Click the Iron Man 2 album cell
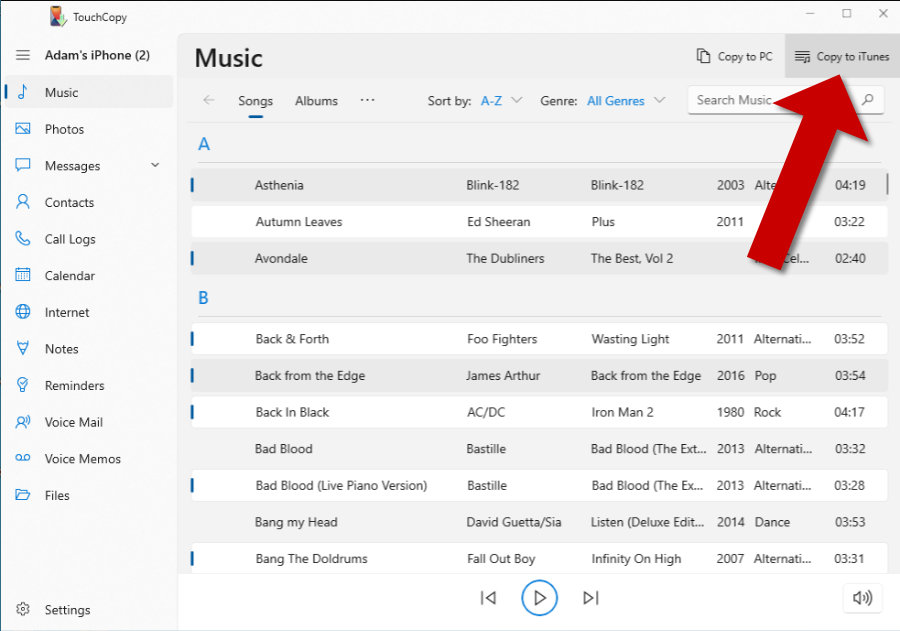This screenshot has height=631, width=900. click(x=622, y=412)
